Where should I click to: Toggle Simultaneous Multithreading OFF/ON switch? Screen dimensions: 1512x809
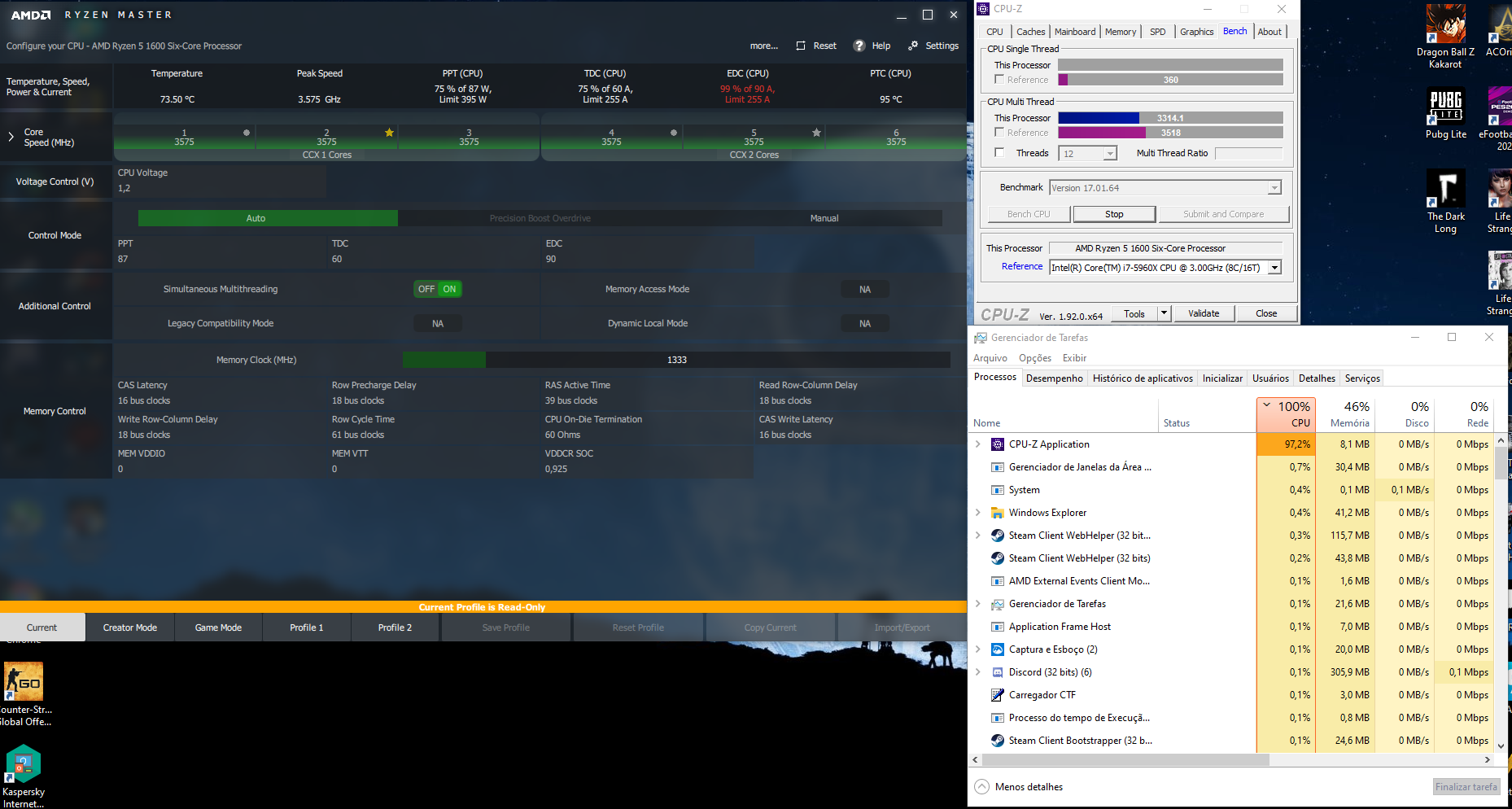click(x=438, y=289)
